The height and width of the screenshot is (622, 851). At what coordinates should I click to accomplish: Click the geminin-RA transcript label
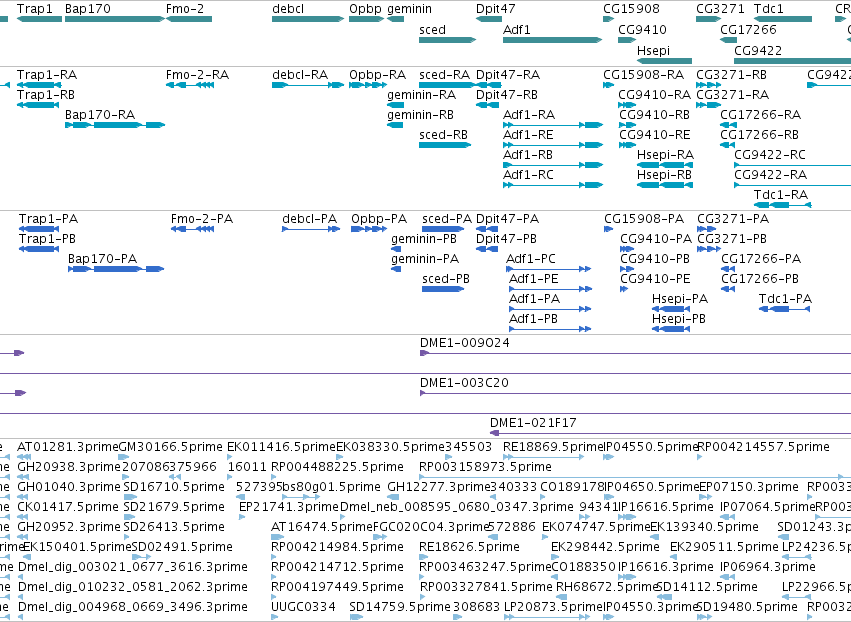point(421,95)
